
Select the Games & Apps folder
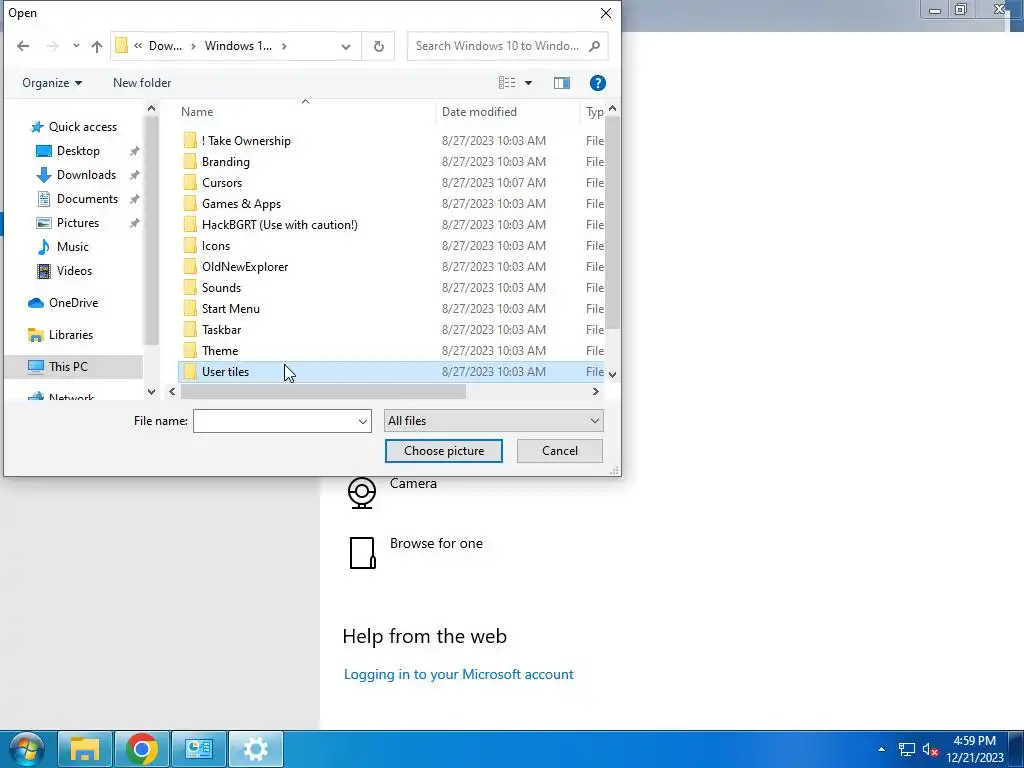coord(391,204)
